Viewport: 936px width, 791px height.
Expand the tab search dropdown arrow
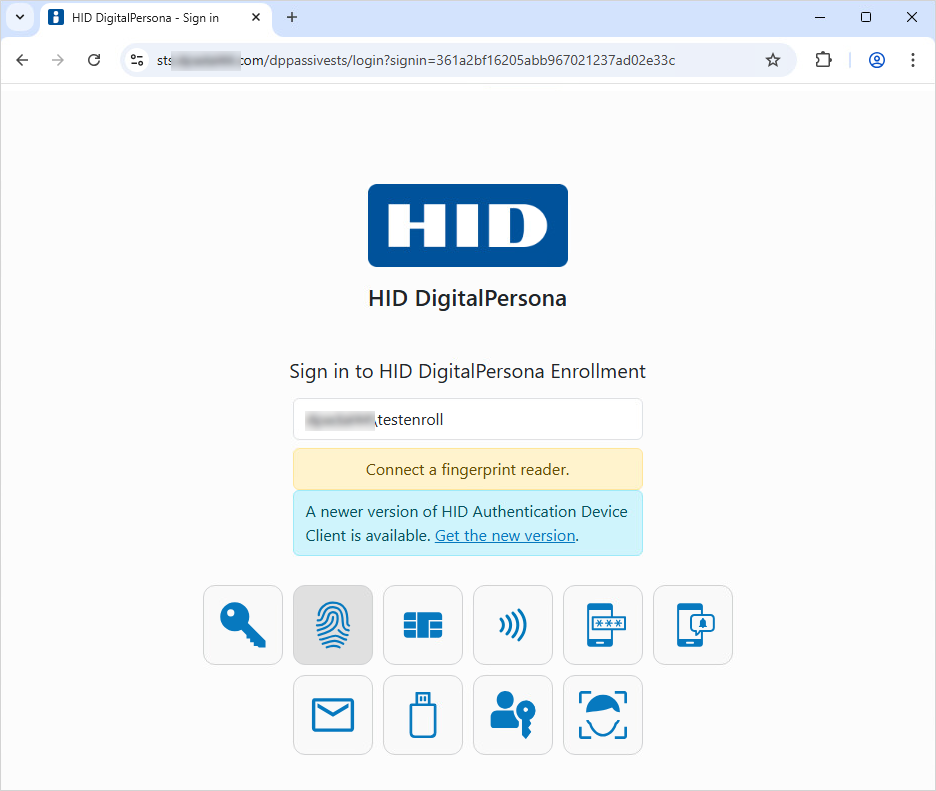tap(20, 17)
